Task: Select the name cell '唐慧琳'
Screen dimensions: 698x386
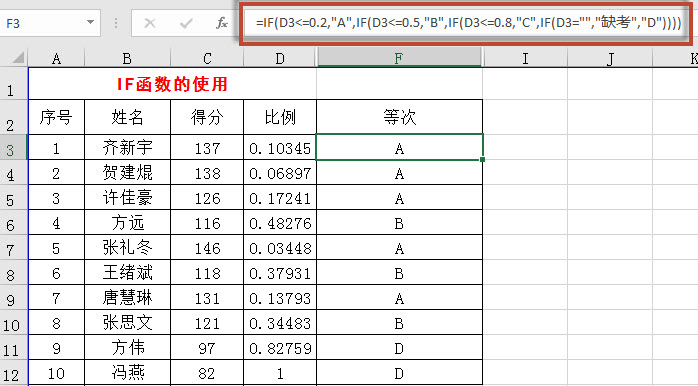Action: tap(127, 297)
